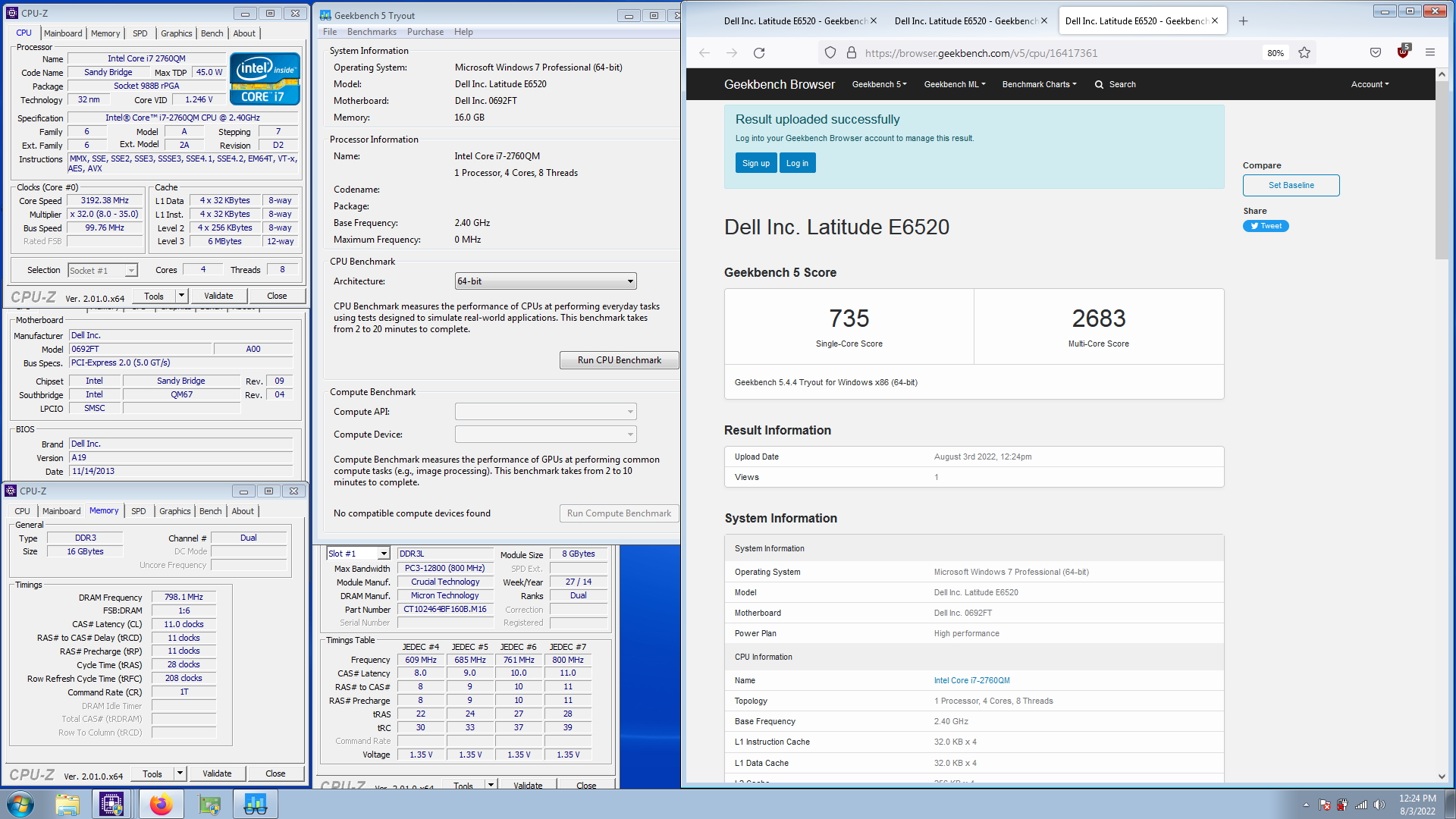1456x819 pixels.
Task: Reload the Geekbench page in Firefox
Action: pyautogui.click(x=759, y=52)
